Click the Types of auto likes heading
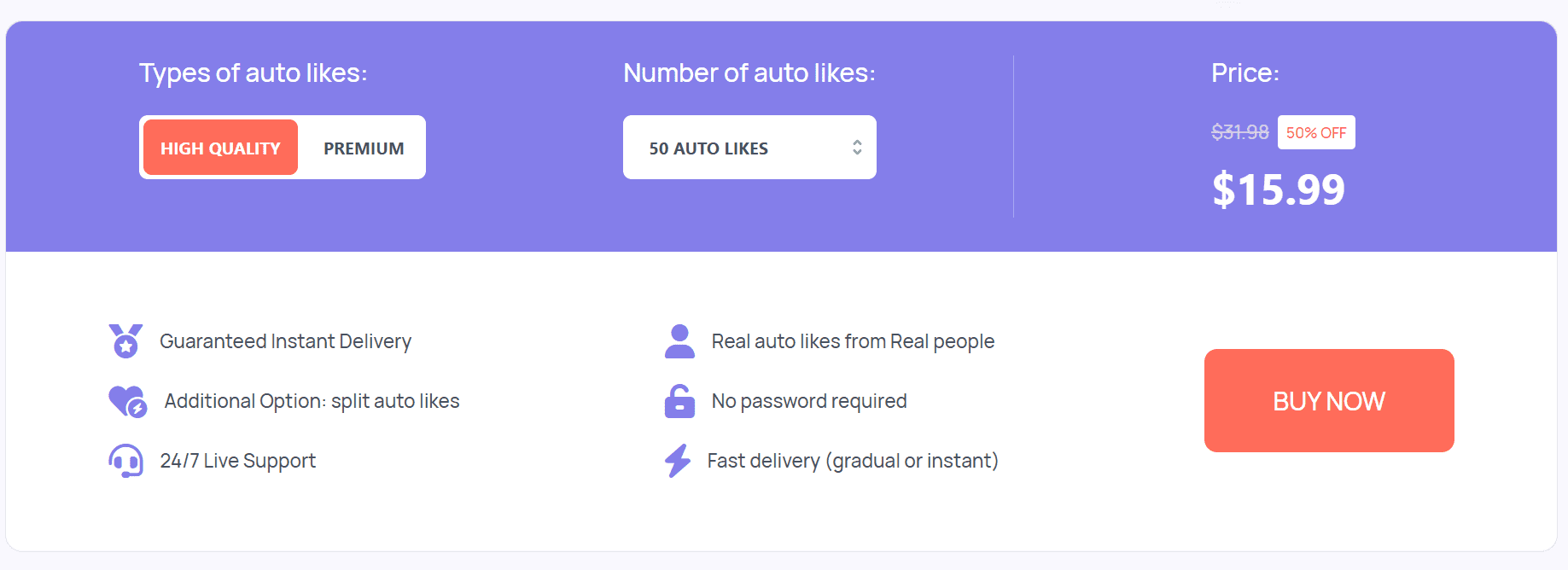Image resolution: width=1568 pixels, height=570 pixels. (253, 73)
